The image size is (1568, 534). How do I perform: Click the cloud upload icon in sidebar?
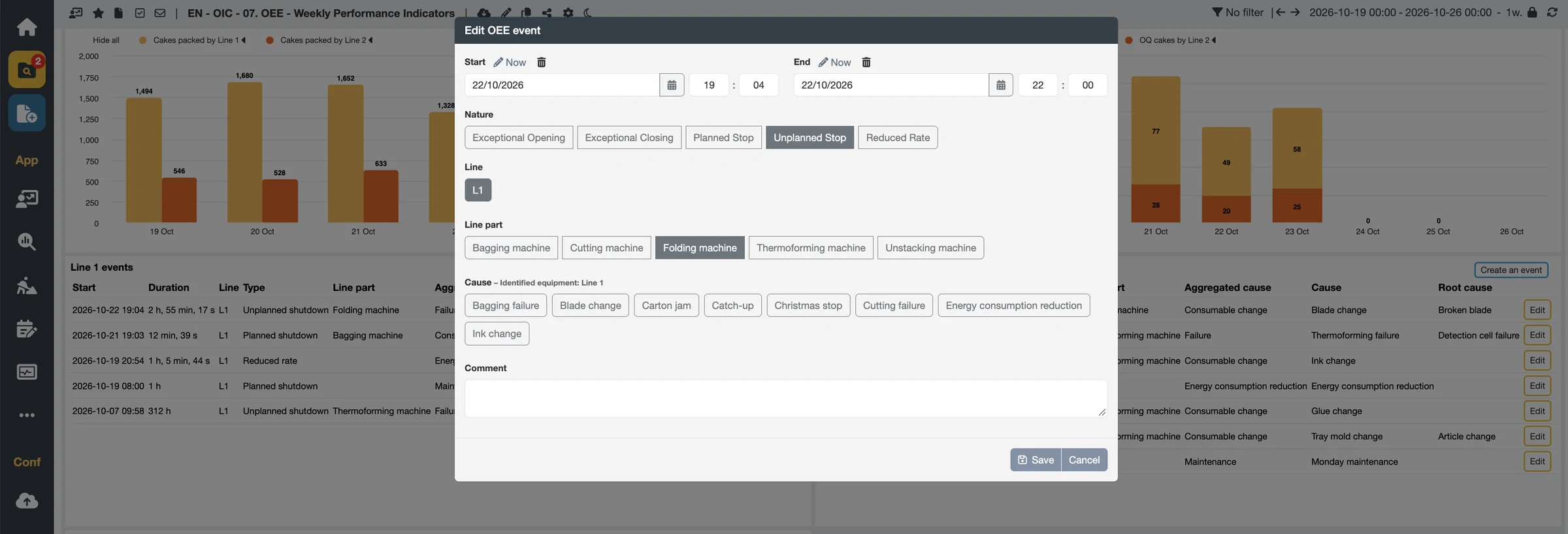point(27,501)
